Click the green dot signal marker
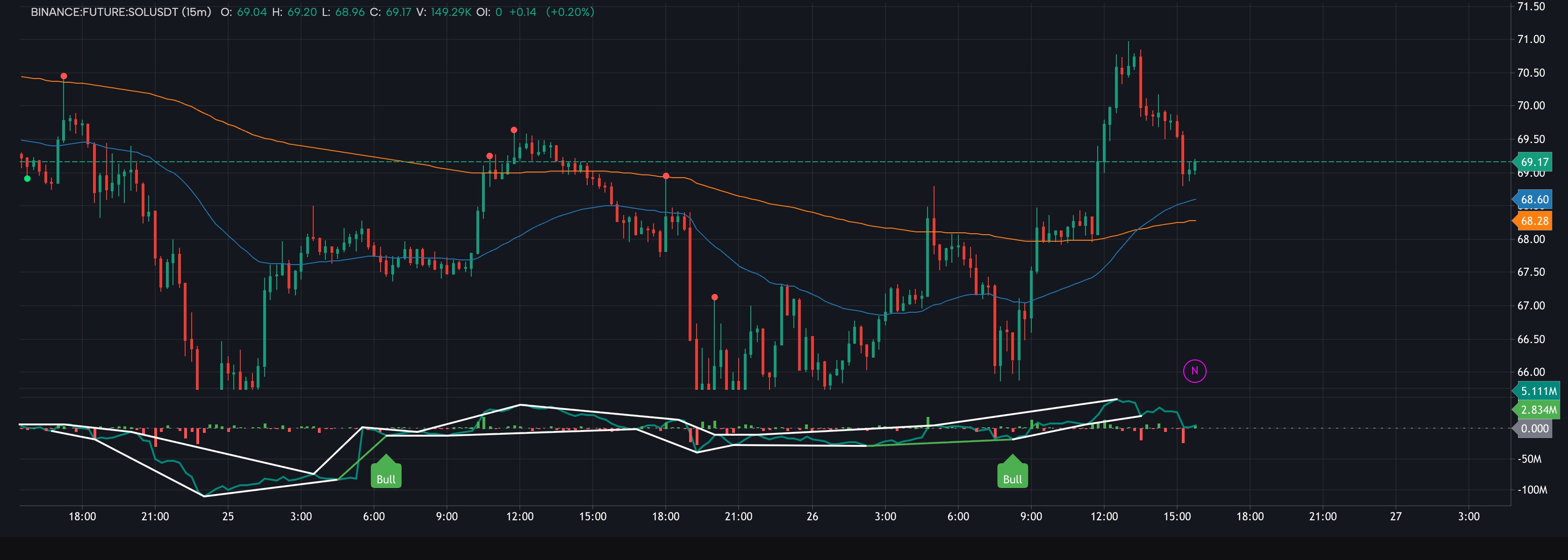 tap(27, 179)
